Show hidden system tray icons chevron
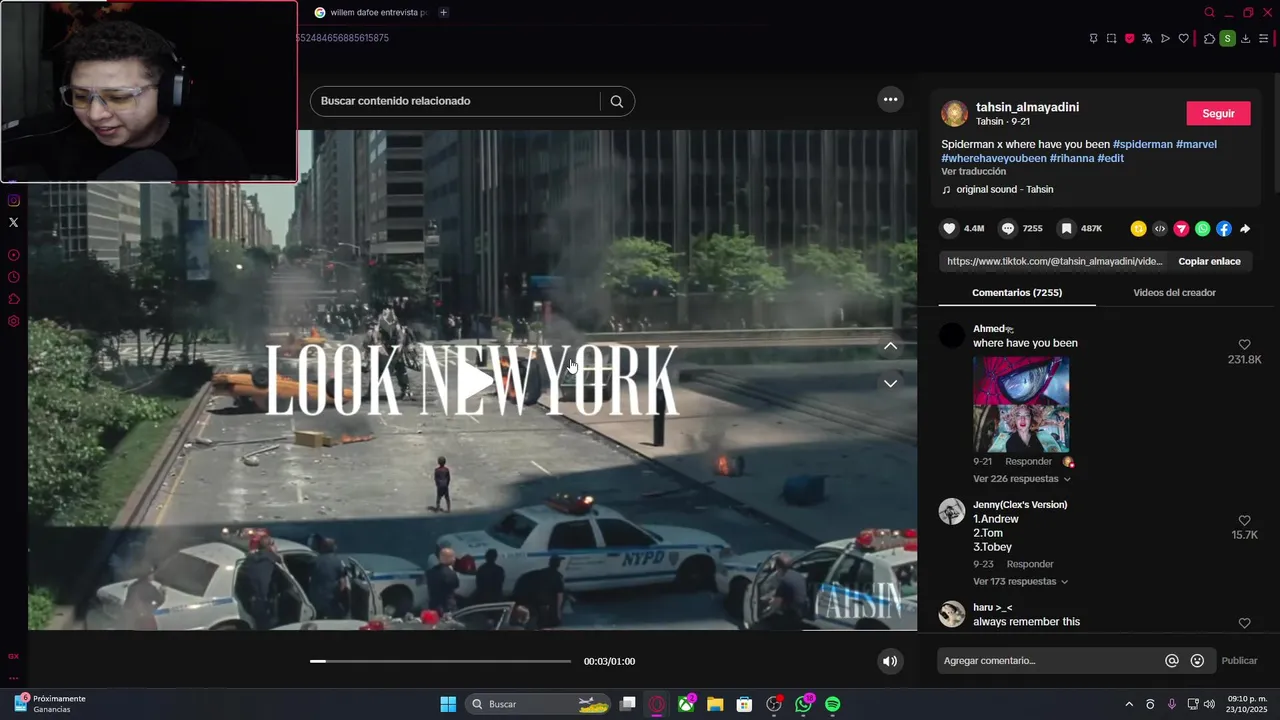Viewport: 1280px width, 720px height. tap(1129, 704)
